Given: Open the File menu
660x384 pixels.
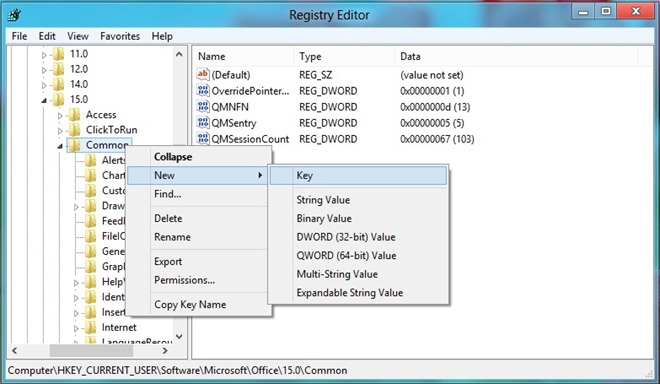Looking at the screenshot, I should (19, 36).
